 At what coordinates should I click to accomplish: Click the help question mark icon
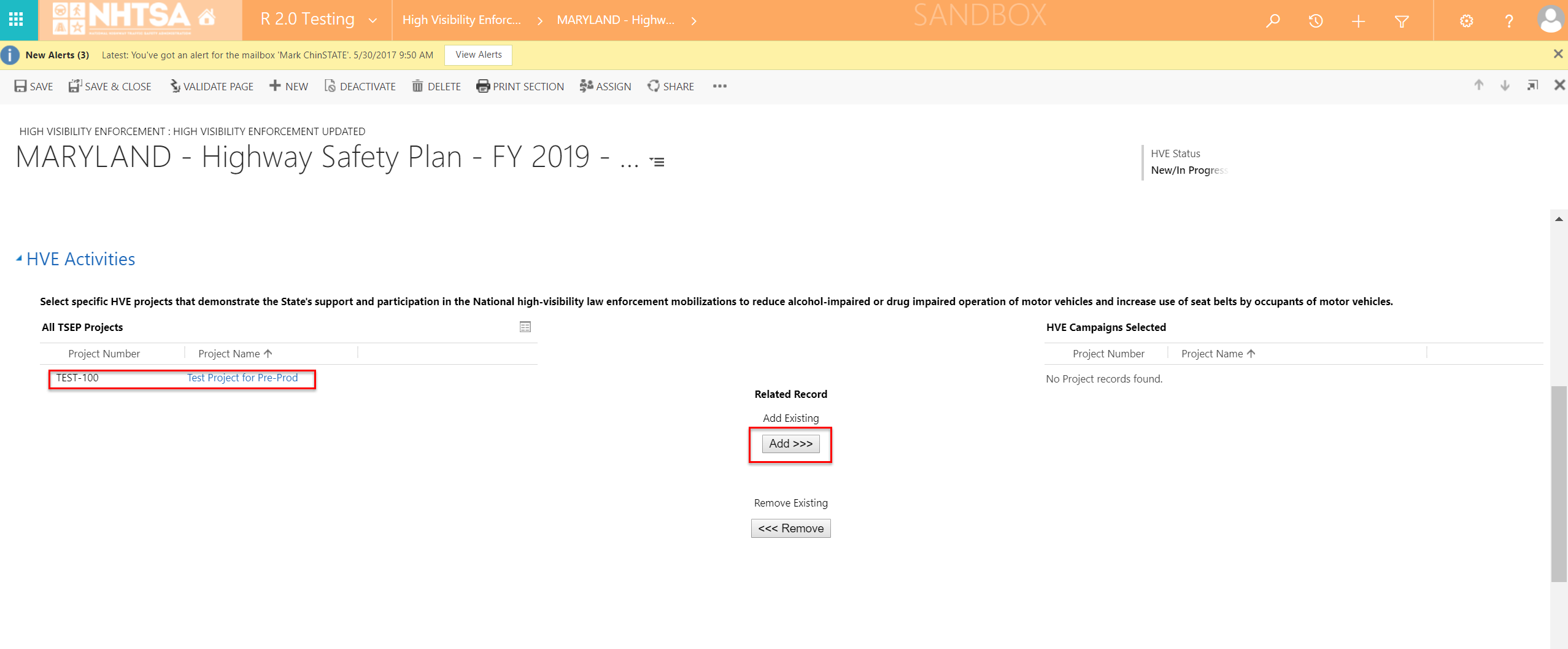point(1508,21)
